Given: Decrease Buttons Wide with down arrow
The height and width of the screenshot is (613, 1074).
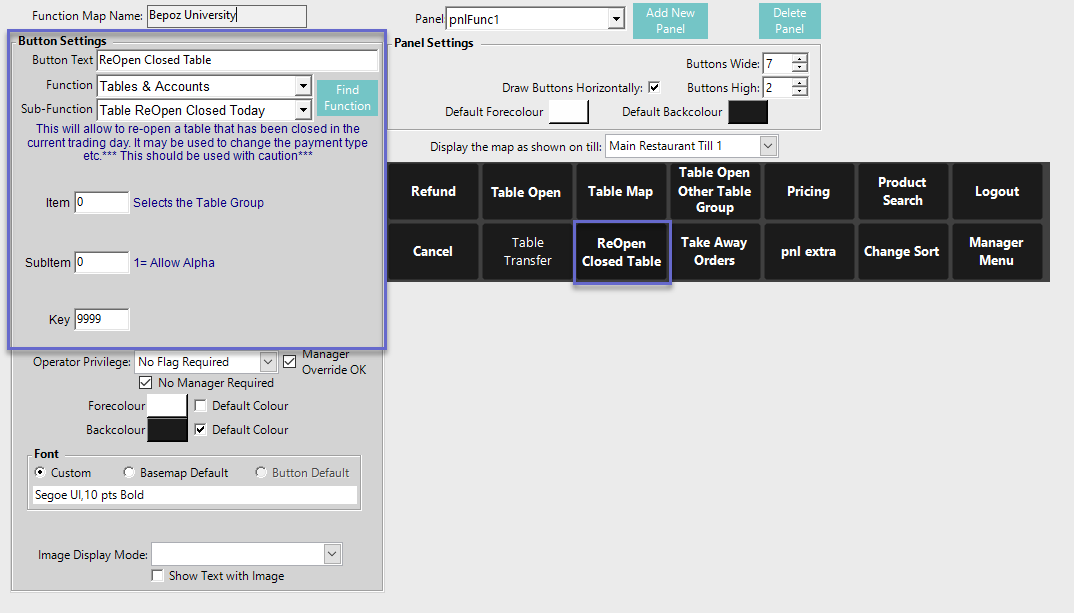Looking at the screenshot, I should (x=799, y=68).
